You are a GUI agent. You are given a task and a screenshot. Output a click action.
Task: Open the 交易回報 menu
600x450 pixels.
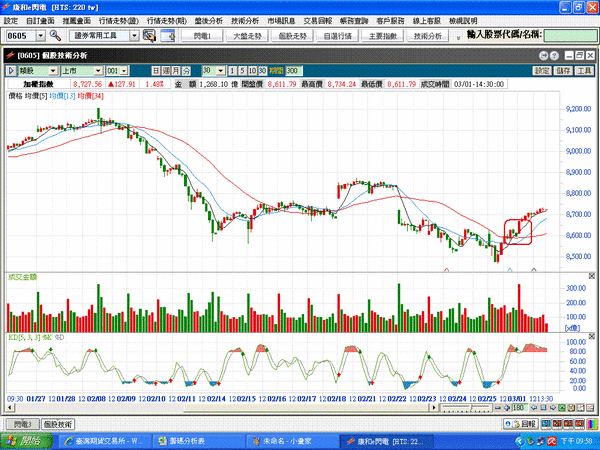tap(318, 21)
